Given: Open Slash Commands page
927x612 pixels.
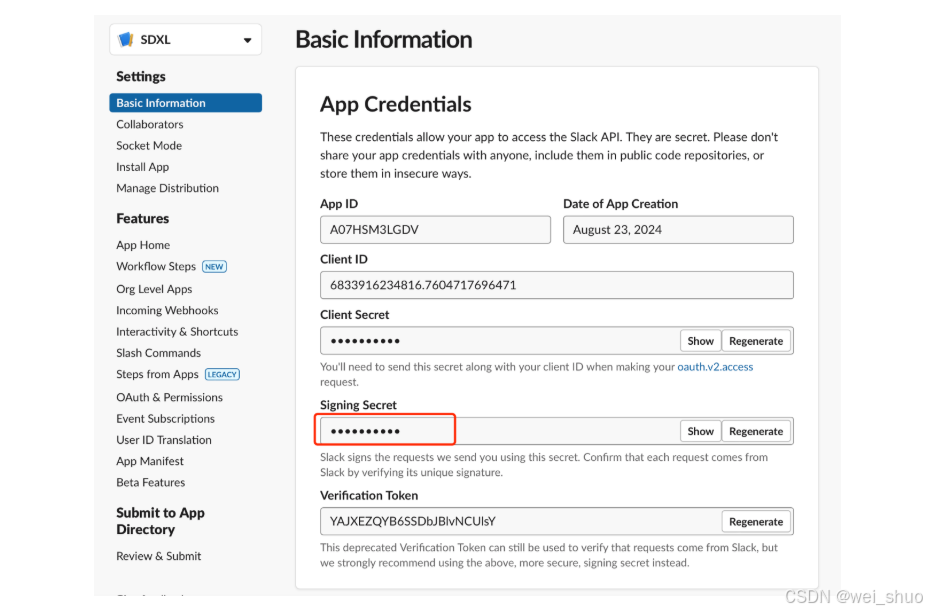Looking at the screenshot, I should [x=158, y=353].
